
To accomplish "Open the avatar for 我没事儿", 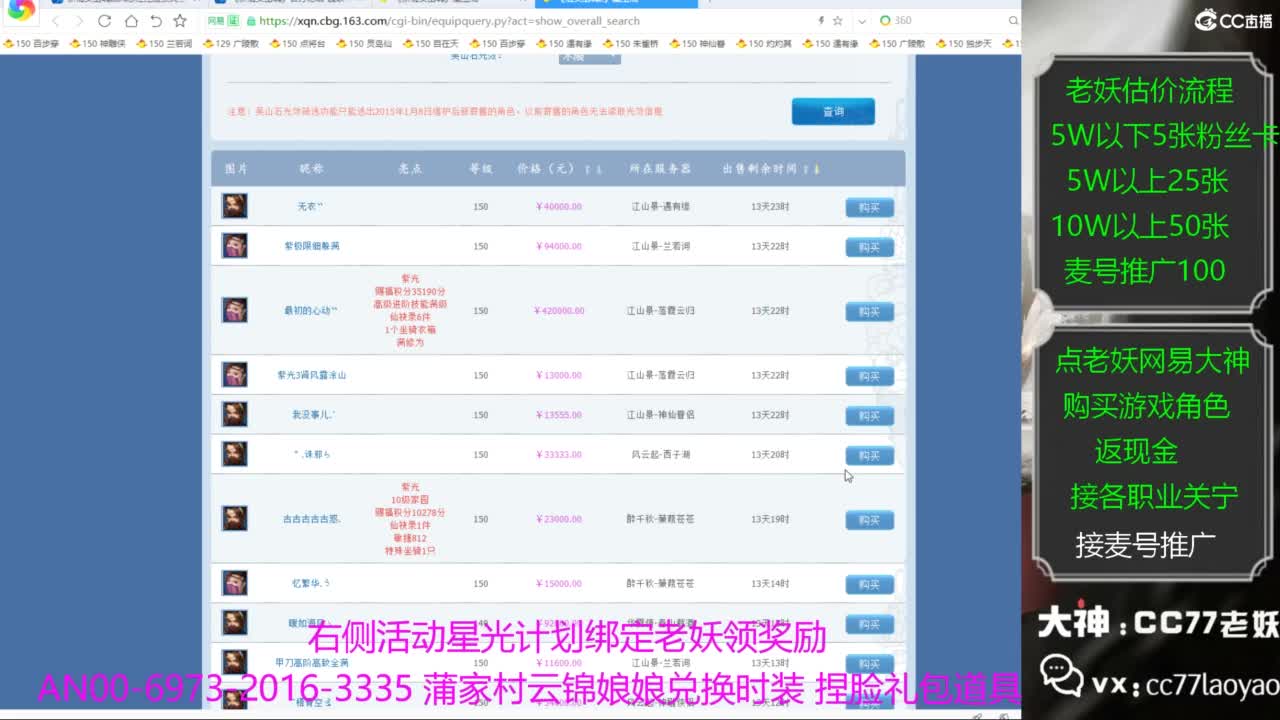I will coord(235,414).
